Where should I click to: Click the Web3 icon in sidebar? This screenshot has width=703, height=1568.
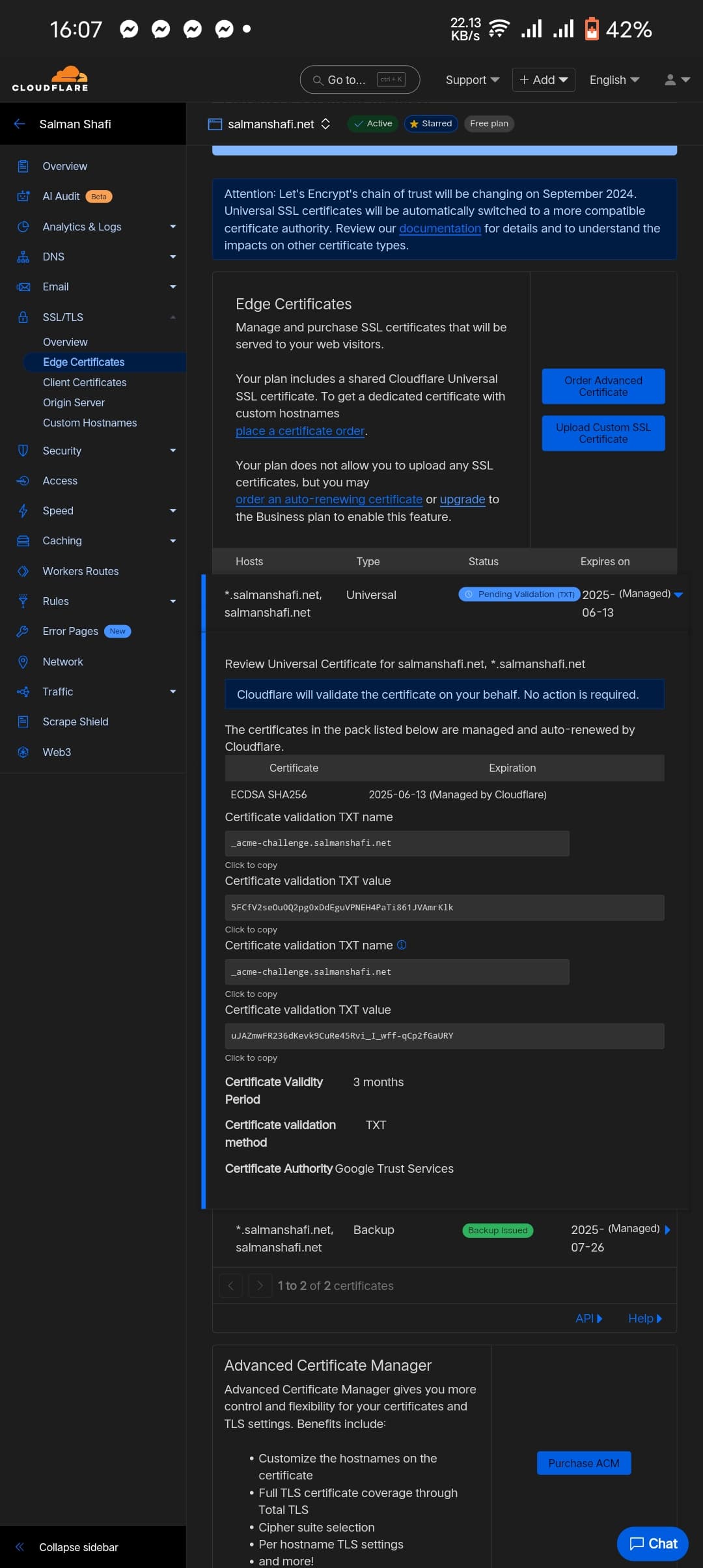pyautogui.click(x=23, y=752)
